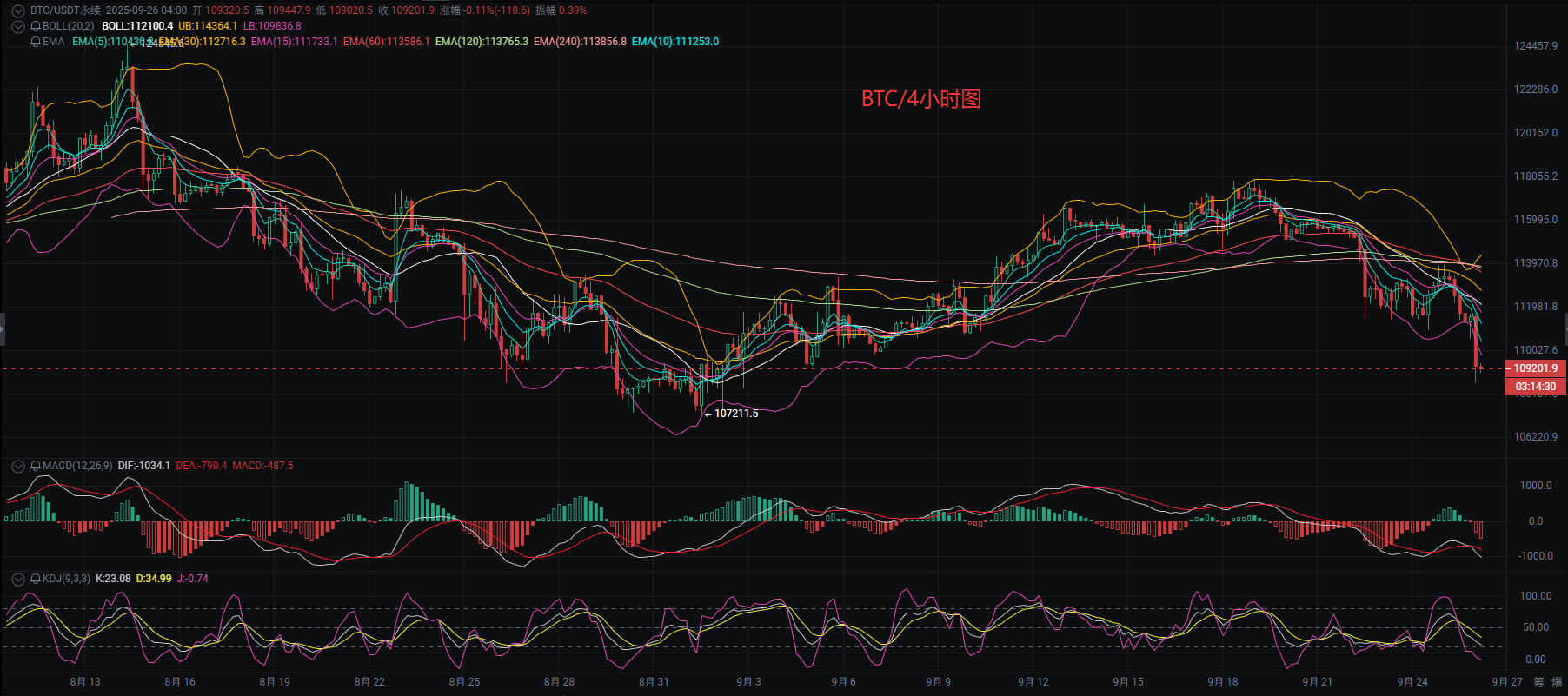Expand the right side panel handle
Screen dimensions: 1568x696
pyautogui.click(x=1565, y=329)
